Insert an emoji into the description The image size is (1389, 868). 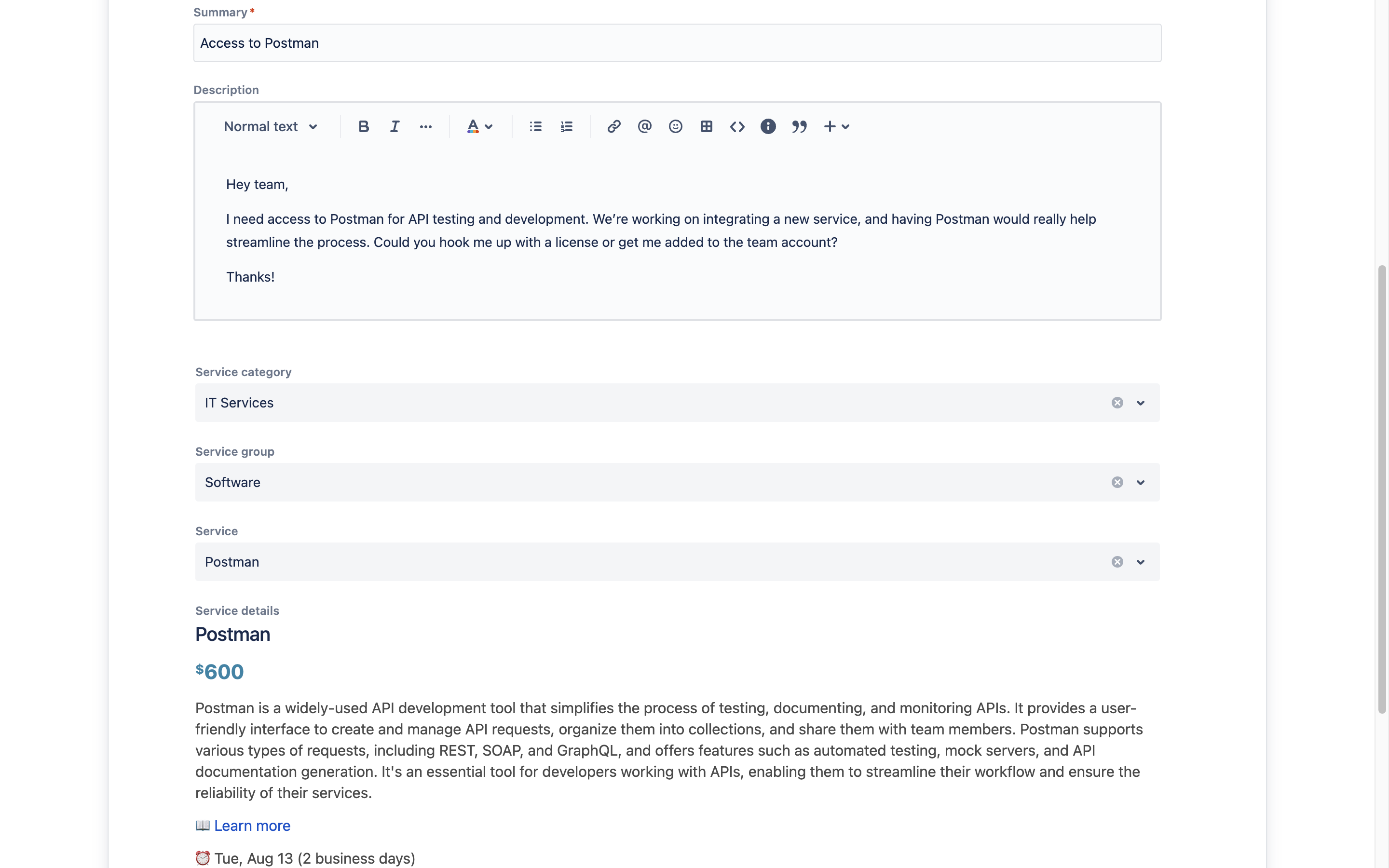point(675,126)
